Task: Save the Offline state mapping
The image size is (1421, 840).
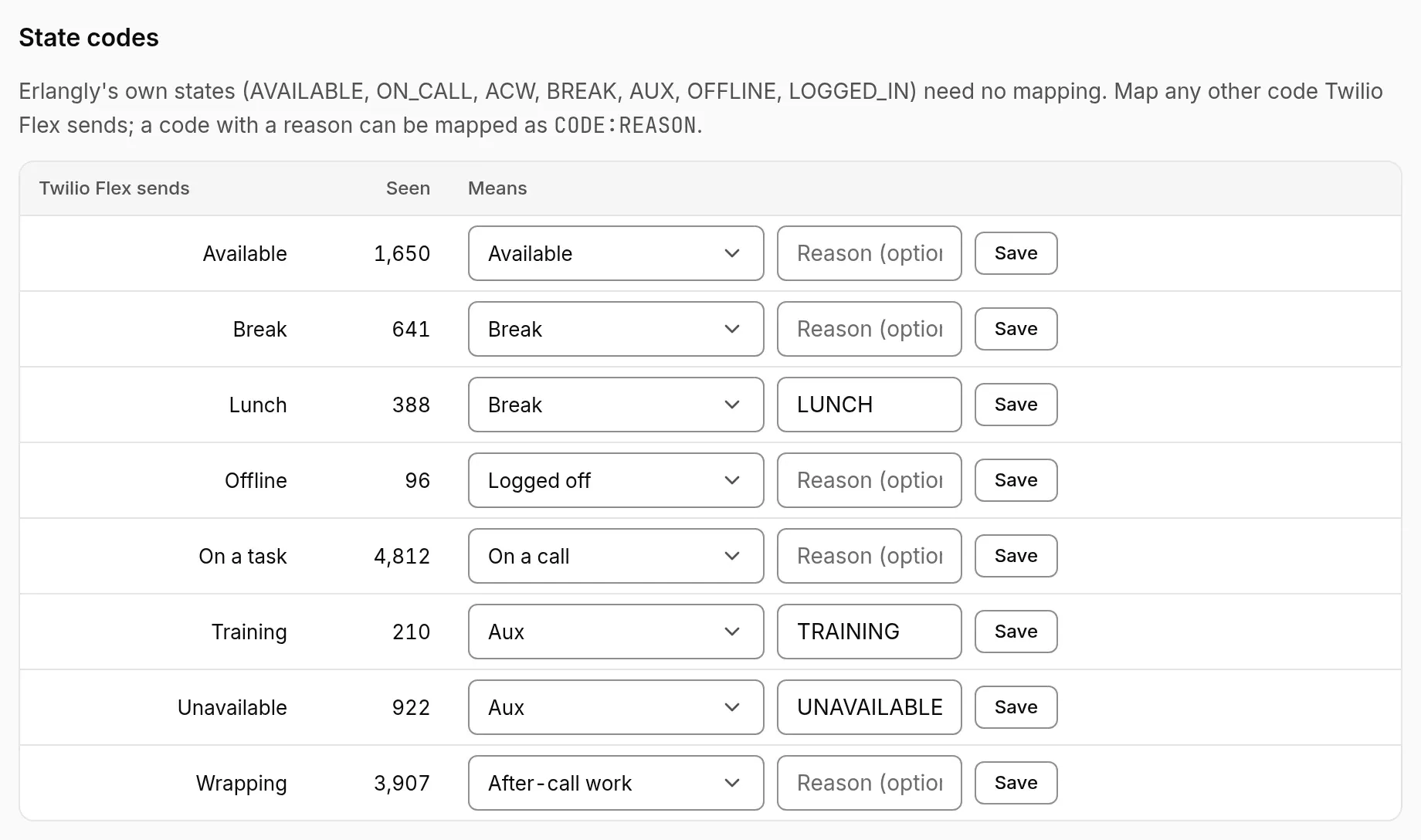Action: (x=1016, y=480)
